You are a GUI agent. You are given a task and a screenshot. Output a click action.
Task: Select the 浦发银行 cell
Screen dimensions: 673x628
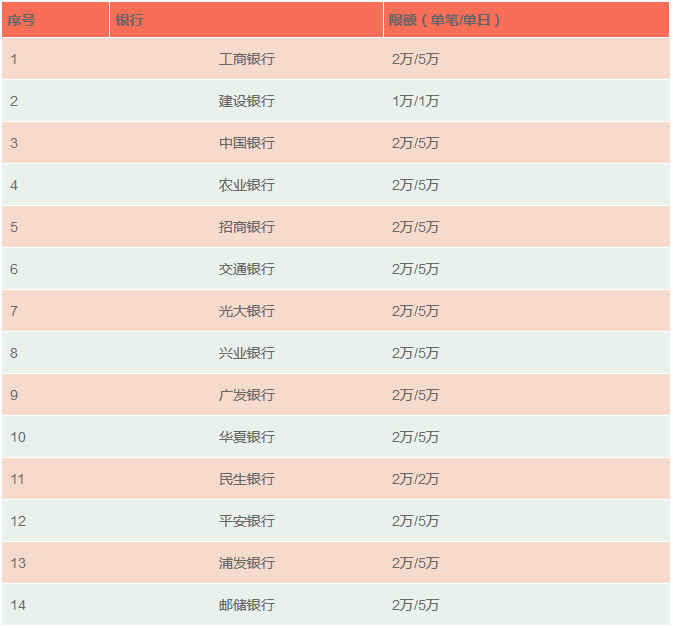coord(246,563)
